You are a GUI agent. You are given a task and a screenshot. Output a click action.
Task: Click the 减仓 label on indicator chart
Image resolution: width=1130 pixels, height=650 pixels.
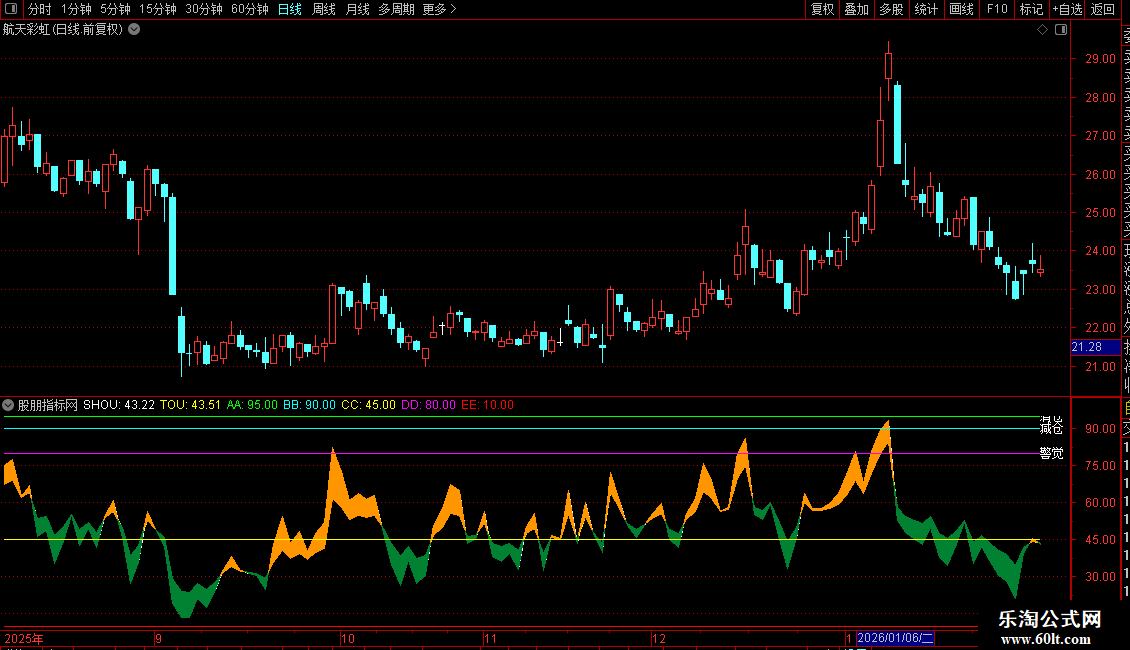[1051, 428]
